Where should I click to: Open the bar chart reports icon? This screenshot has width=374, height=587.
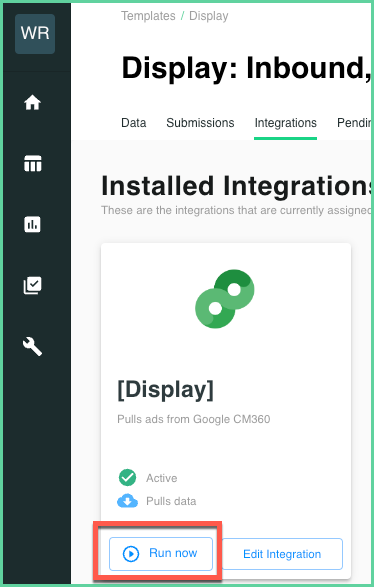coord(33,224)
